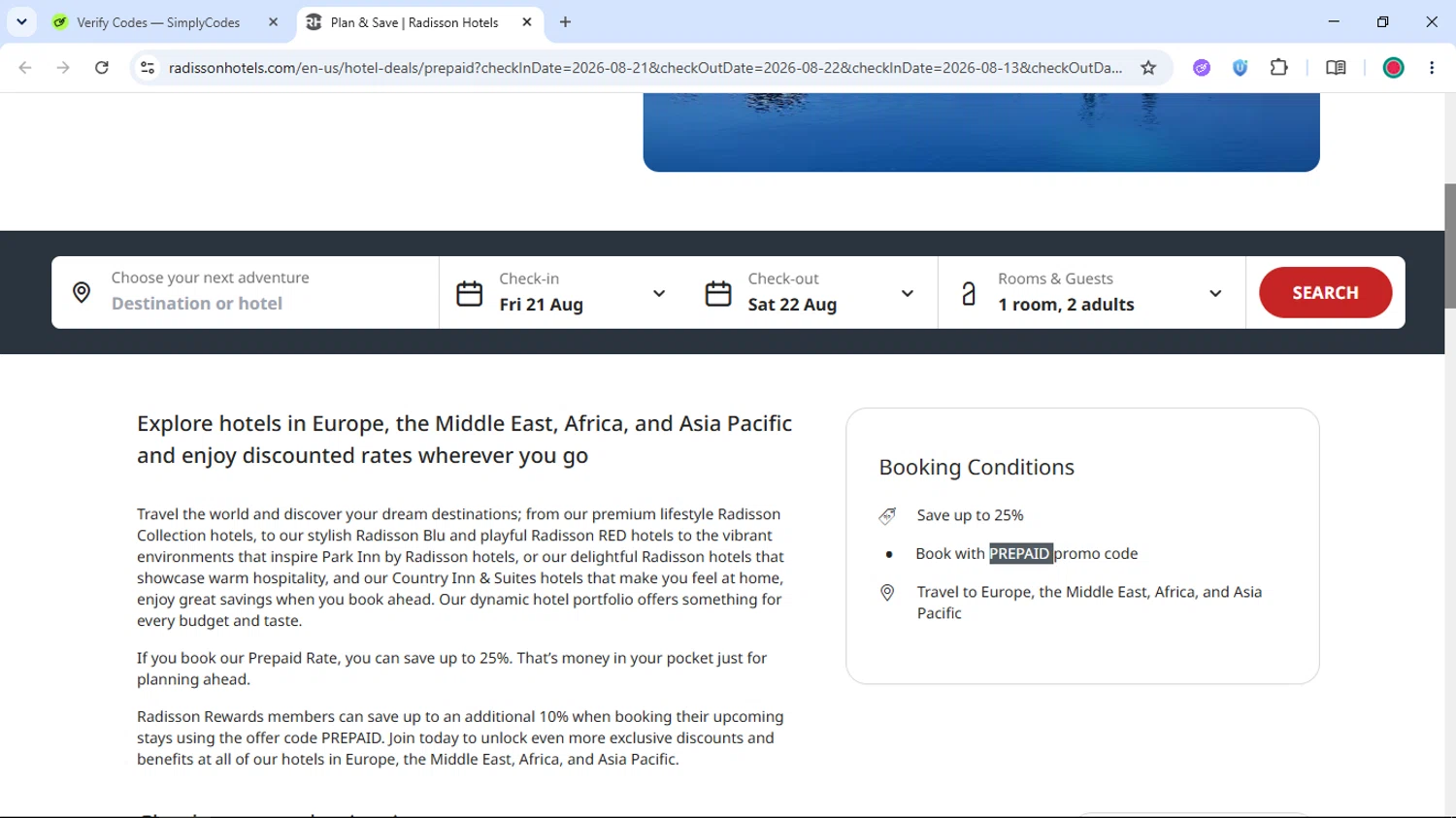
Task: Focus the radissonhotels.com address bar URL
Action: [x=645, y=68]
